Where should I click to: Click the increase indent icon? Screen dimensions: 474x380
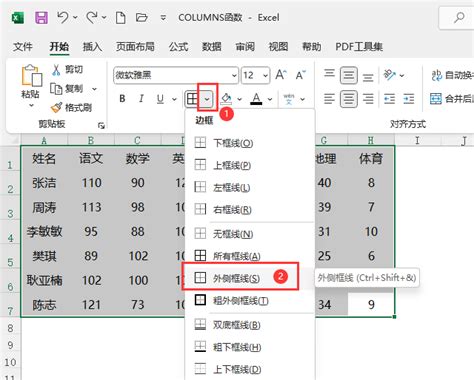[x=409, y=99]
